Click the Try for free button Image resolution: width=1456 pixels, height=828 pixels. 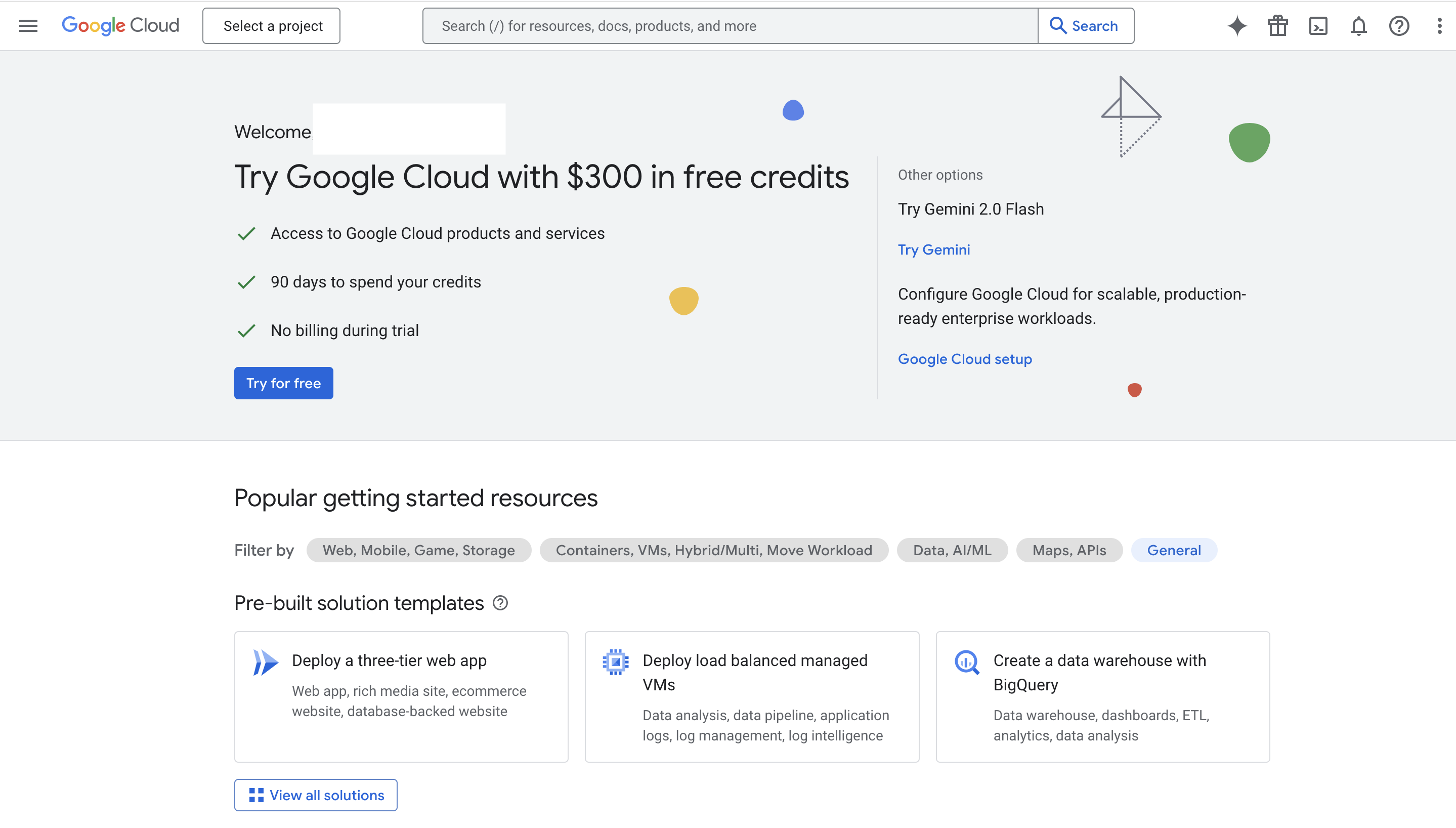[x=284, y=383]
